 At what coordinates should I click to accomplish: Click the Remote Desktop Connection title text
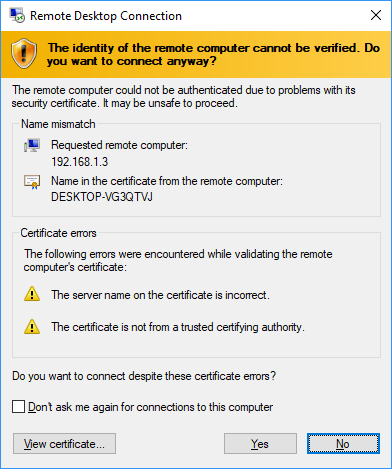[106, 16]
